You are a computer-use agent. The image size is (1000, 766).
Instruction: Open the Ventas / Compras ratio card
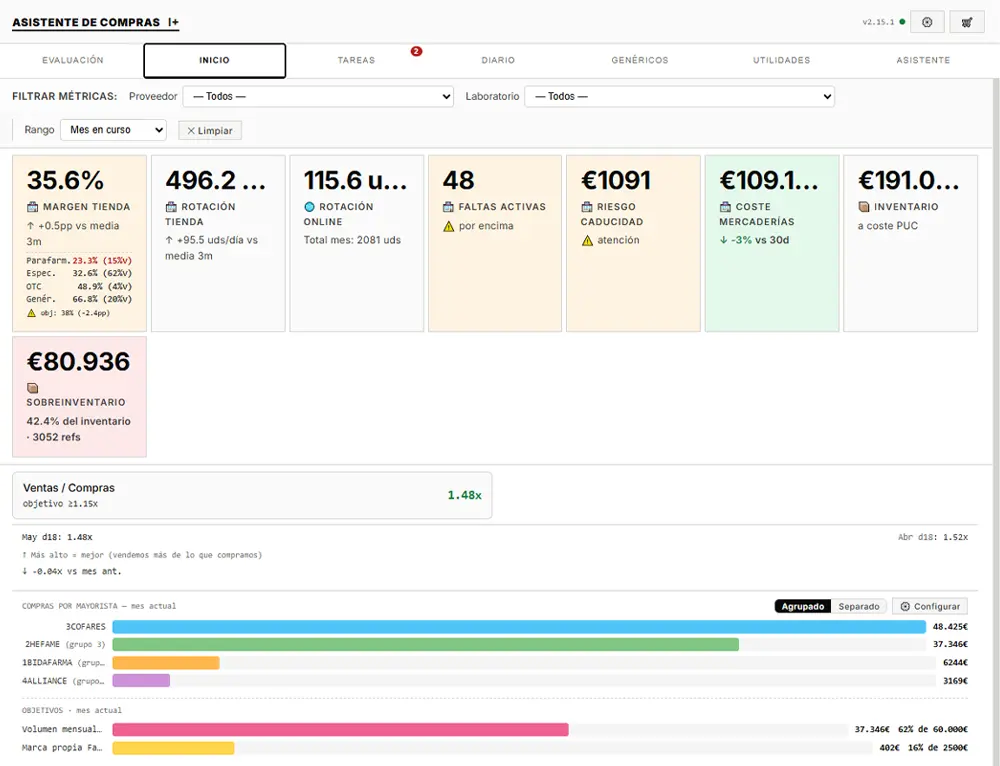[252, 495]
